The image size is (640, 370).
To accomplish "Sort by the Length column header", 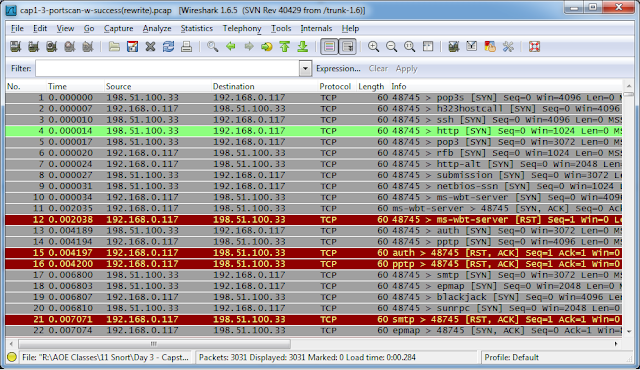I will click(x=372, y=86).
